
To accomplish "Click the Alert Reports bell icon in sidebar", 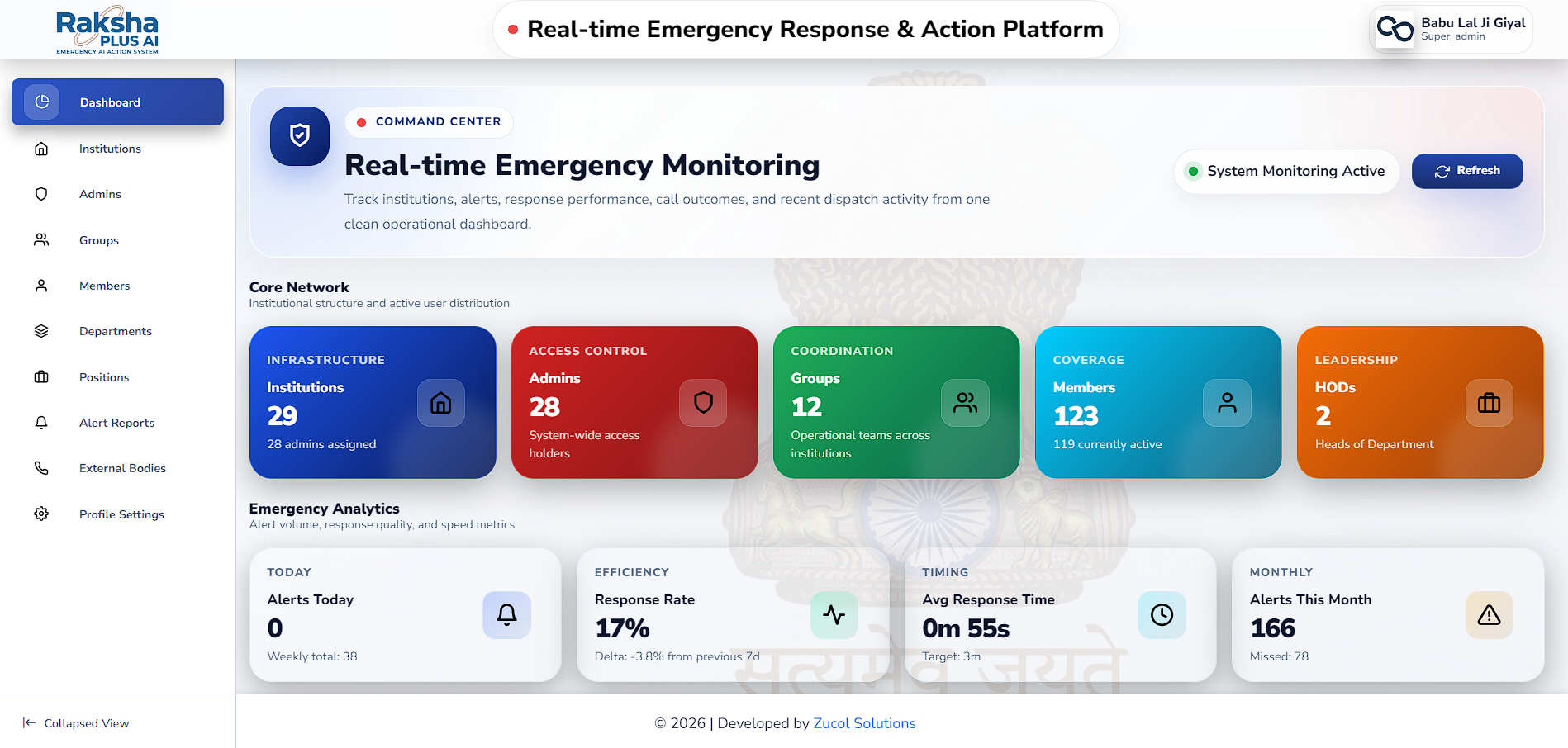I will (x=41, y=423).
